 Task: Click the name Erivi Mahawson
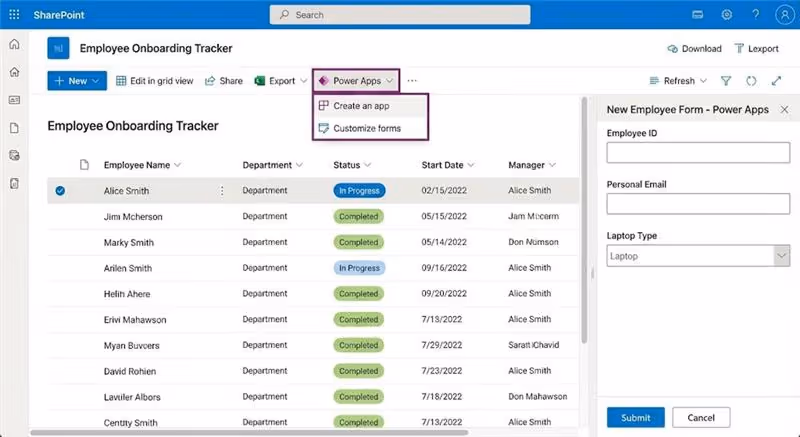[135, 320]
